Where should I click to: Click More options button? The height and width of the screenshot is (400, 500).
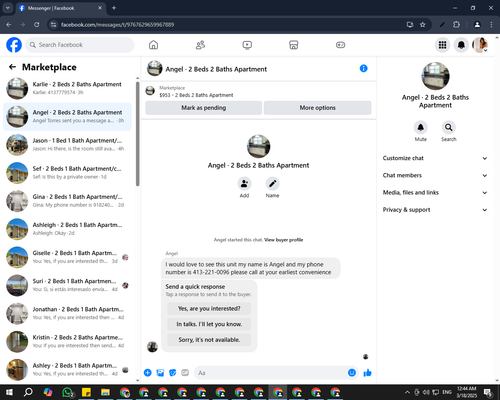pyautogui.click(x=317, y=108)
